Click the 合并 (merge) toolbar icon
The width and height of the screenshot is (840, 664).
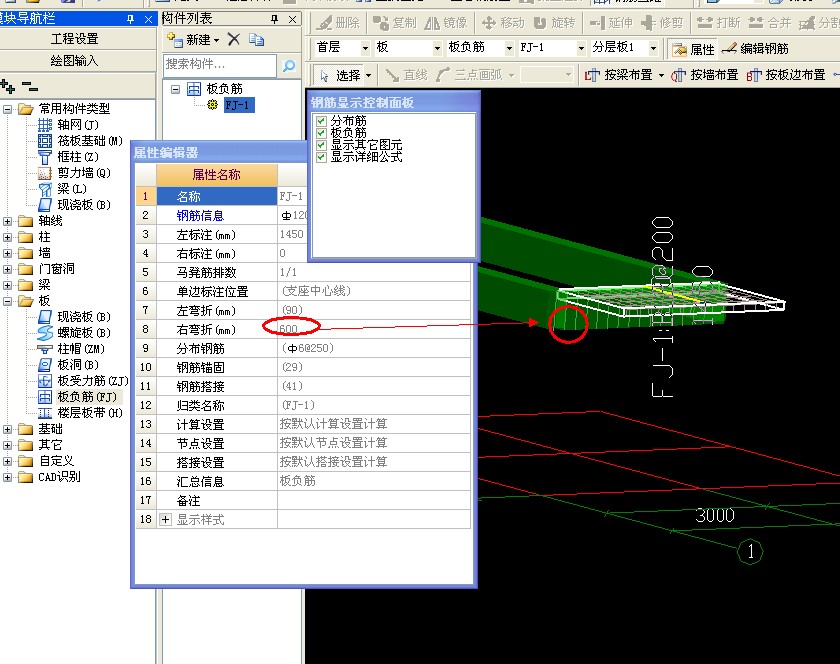coord(770,23)
